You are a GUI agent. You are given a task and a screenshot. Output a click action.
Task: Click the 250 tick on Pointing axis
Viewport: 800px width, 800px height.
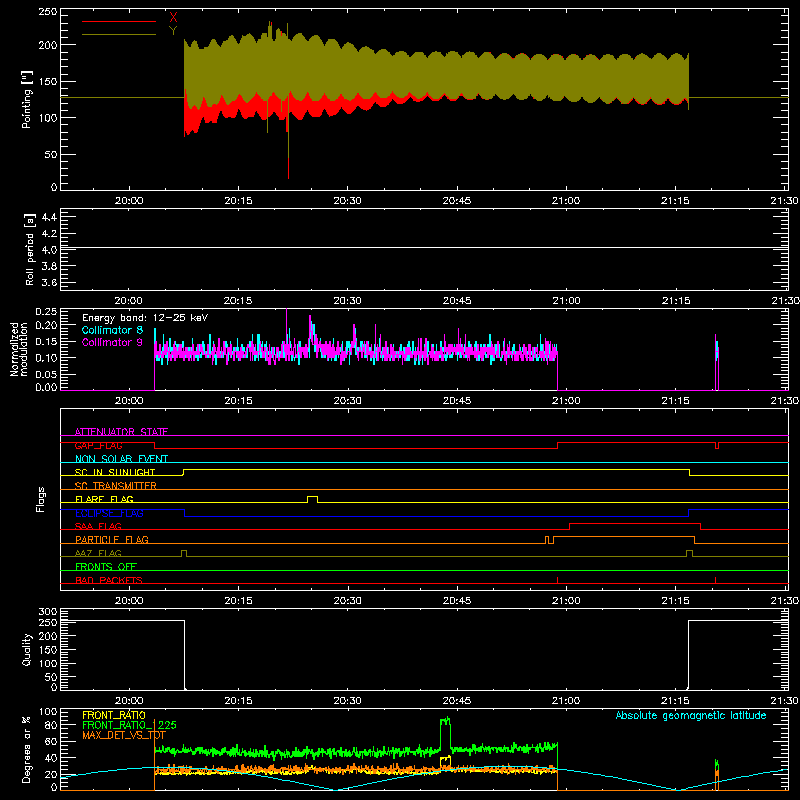click(48, 12)
